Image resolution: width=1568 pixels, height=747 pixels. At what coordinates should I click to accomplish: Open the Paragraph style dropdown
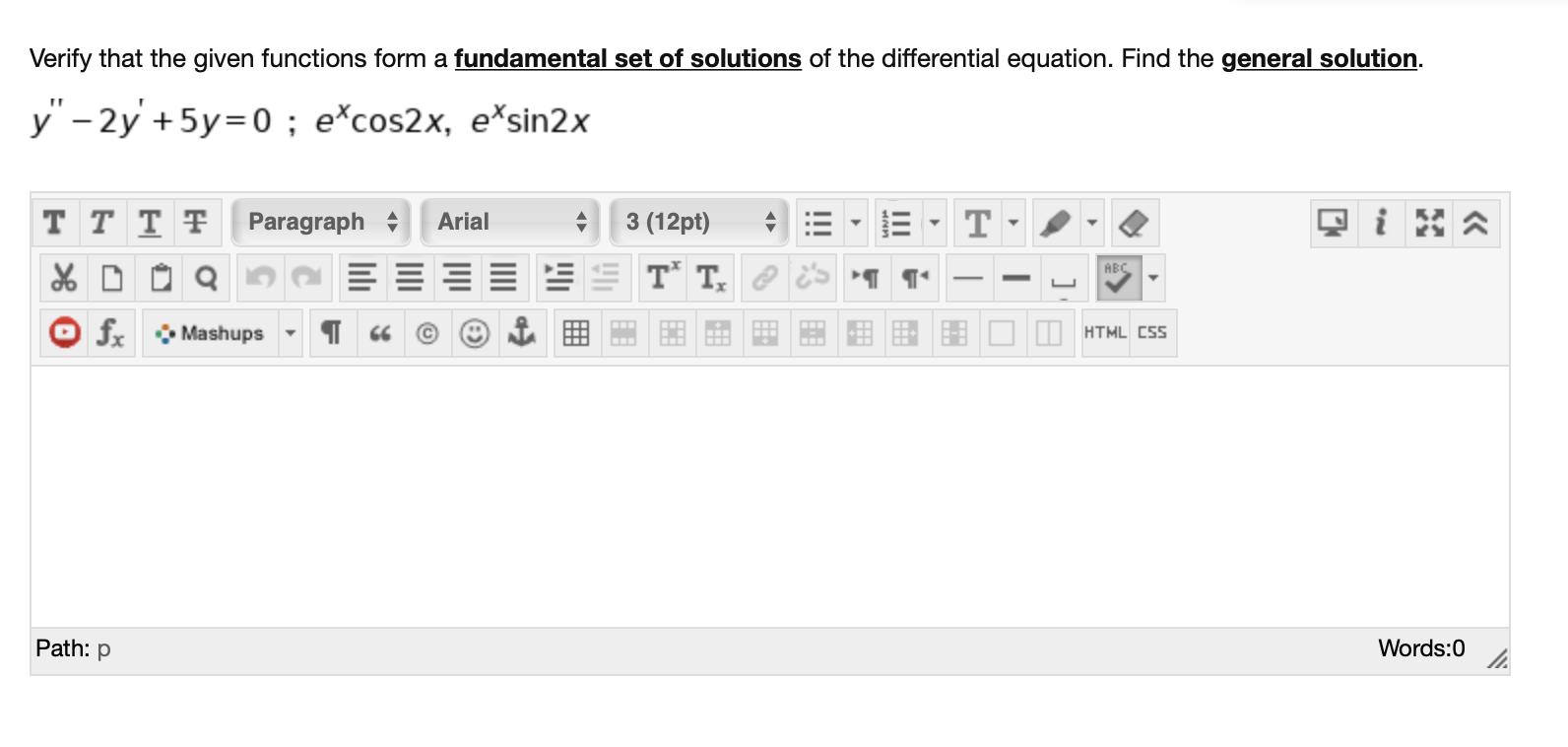[x=320, y=222]
